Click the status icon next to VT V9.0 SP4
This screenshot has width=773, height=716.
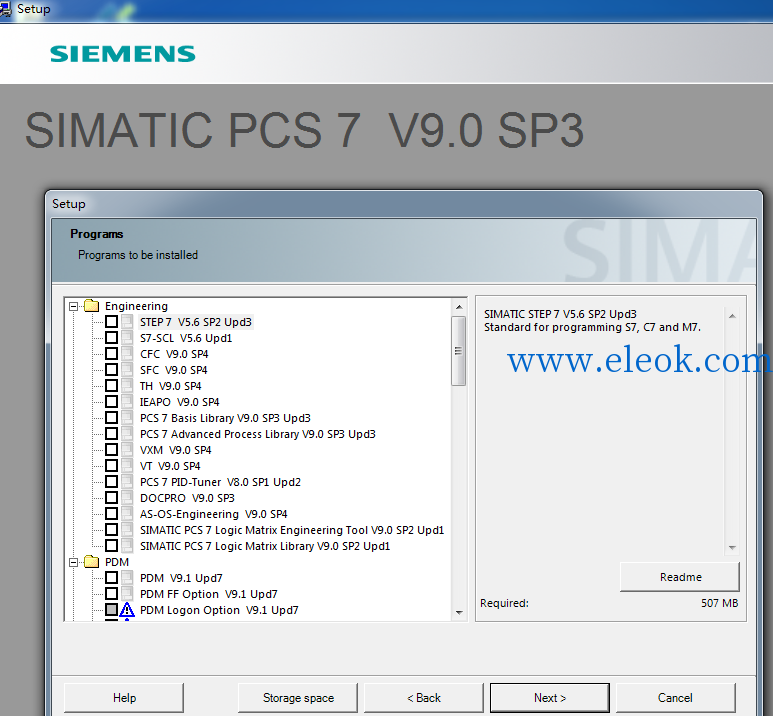[x=127, y=465]
